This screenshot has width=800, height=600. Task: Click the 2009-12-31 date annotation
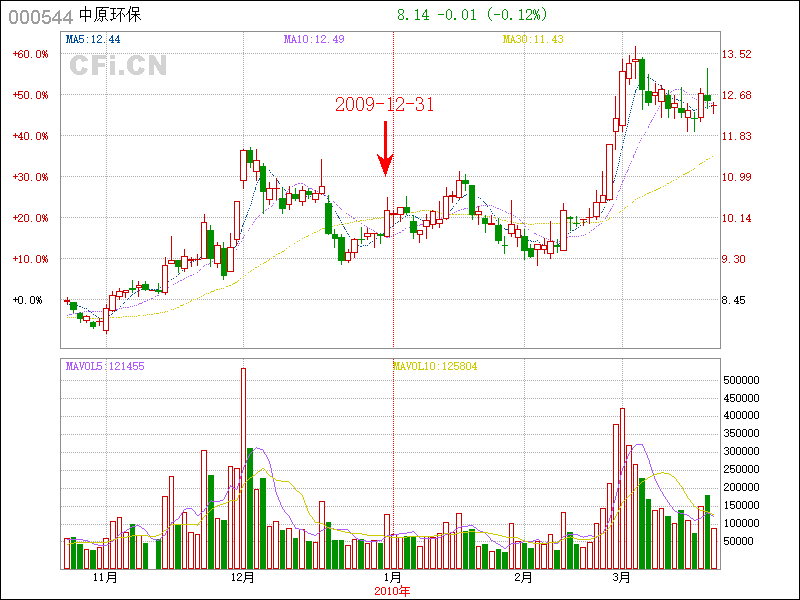[x=384, y=105]
